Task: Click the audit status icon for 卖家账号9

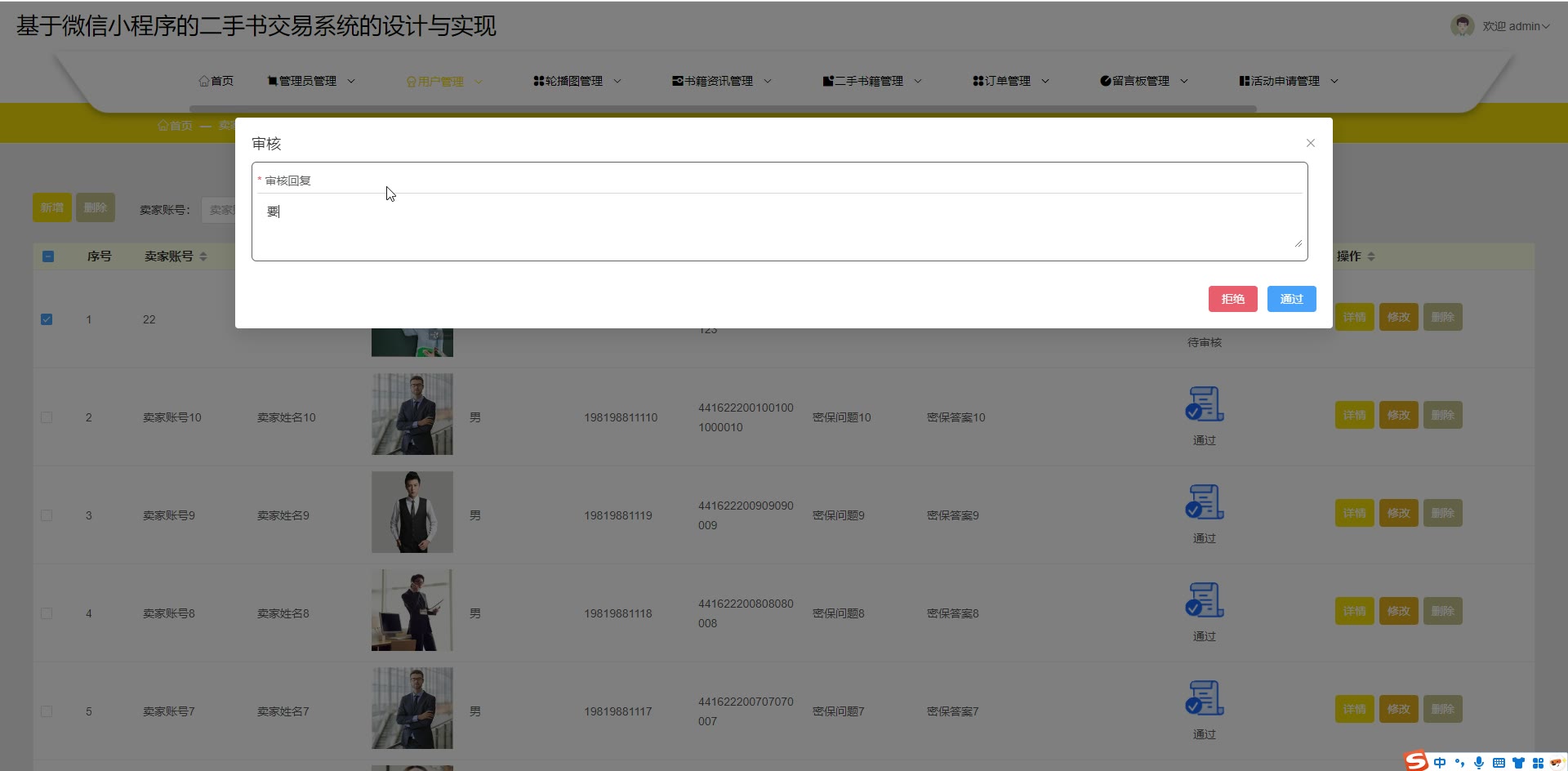Action: [1205, 502]
